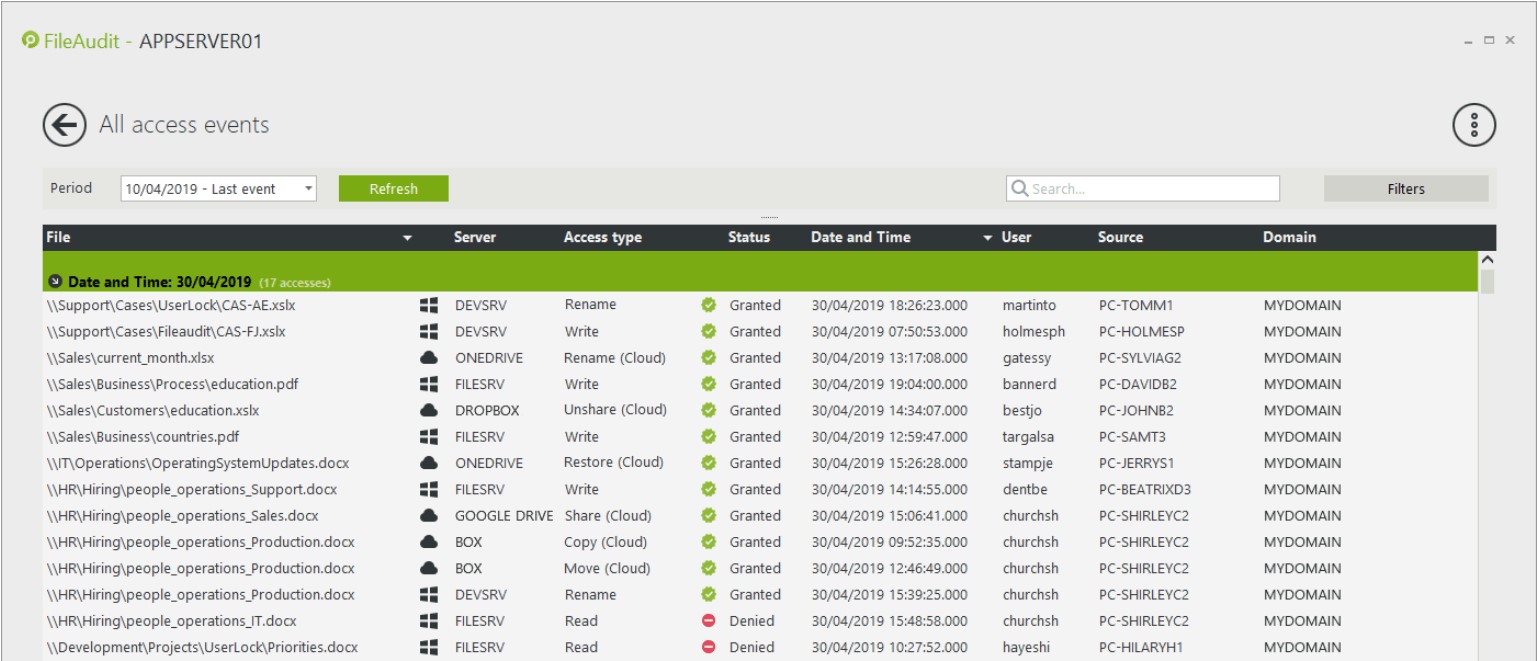Open the Date and Time column dropdown arrow
Screen dimensions: 1537x661
coord(988,238)
